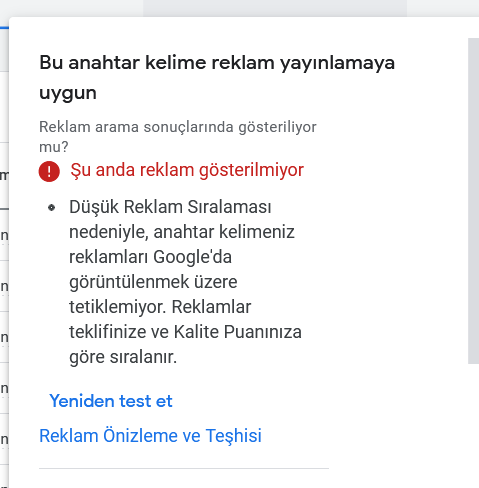Open Reklam Önizleme ve Teşhisi link
The width and height of the screenshot is (479, 488).
(x=150, y=436)
